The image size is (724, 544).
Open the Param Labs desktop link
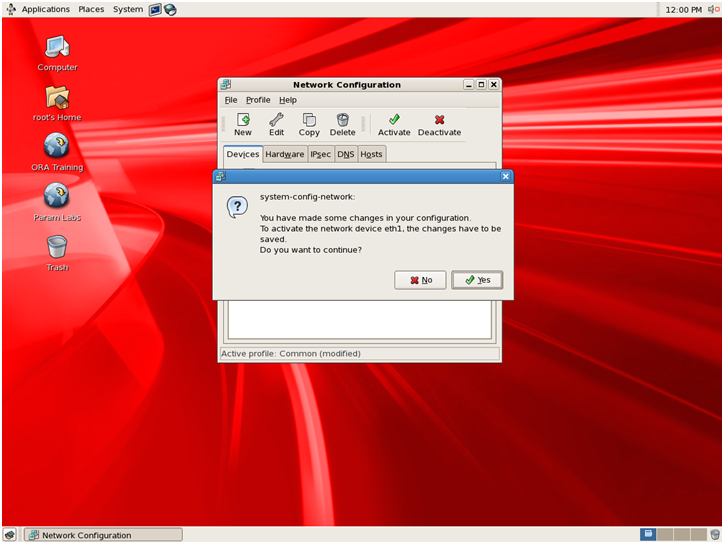pyautogui.click(x=56, y=196)
